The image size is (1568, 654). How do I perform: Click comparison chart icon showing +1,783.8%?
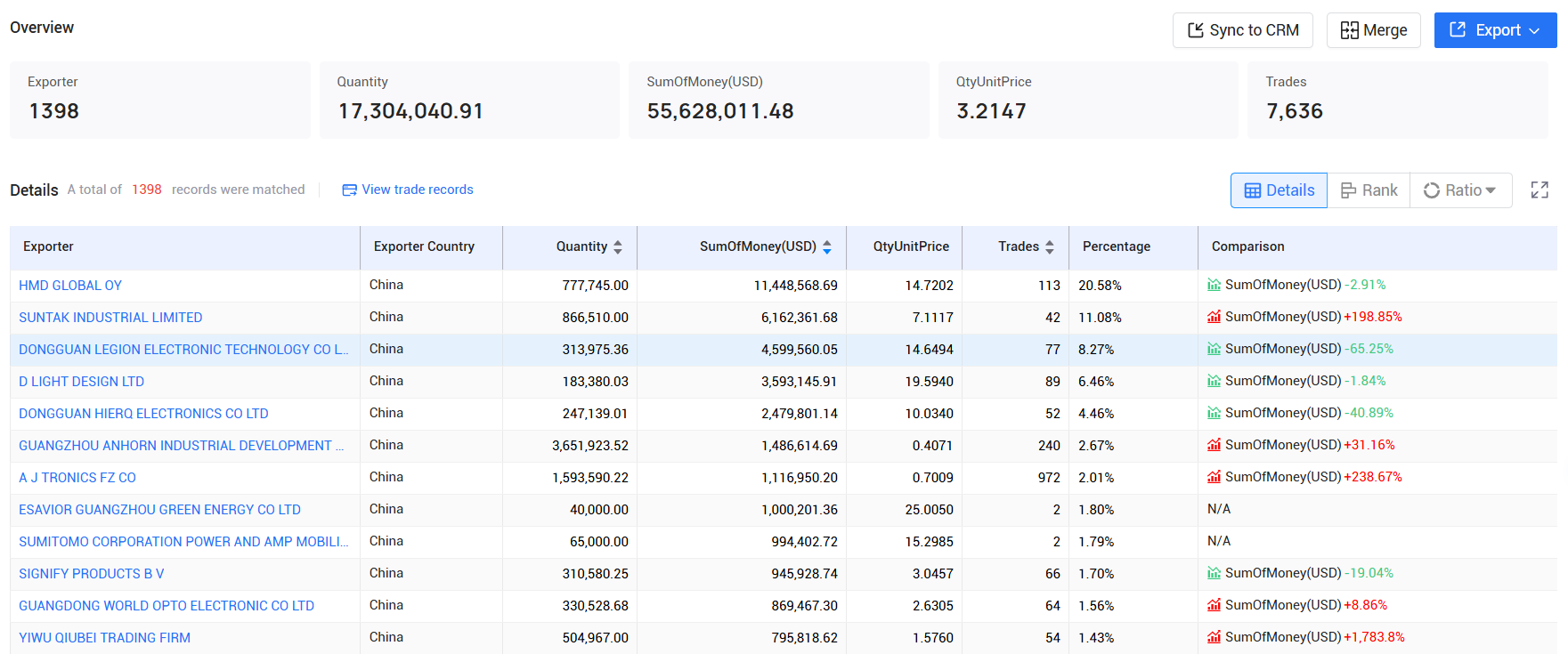click(1214, 637)
